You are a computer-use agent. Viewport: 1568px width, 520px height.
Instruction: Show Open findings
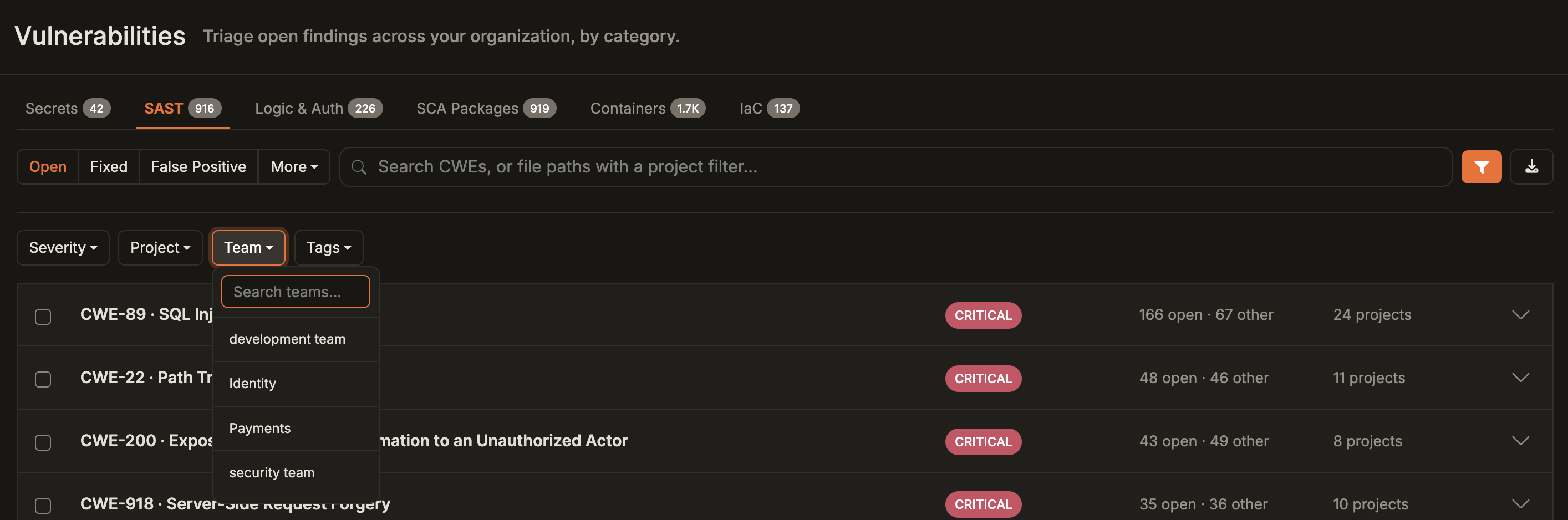[x=48, y=167]
